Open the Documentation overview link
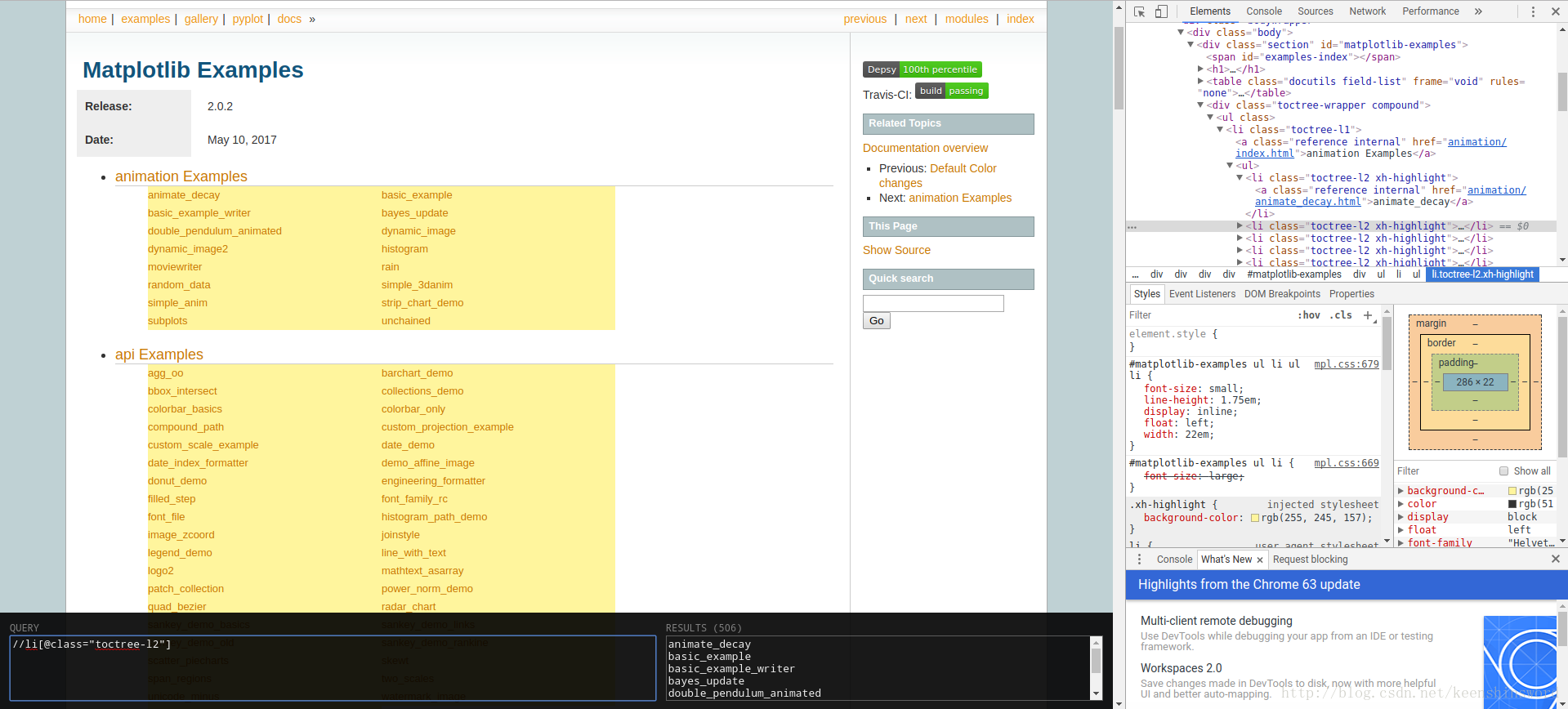The height and width of the screenshot is (709, 1568). tap(925, 148)
